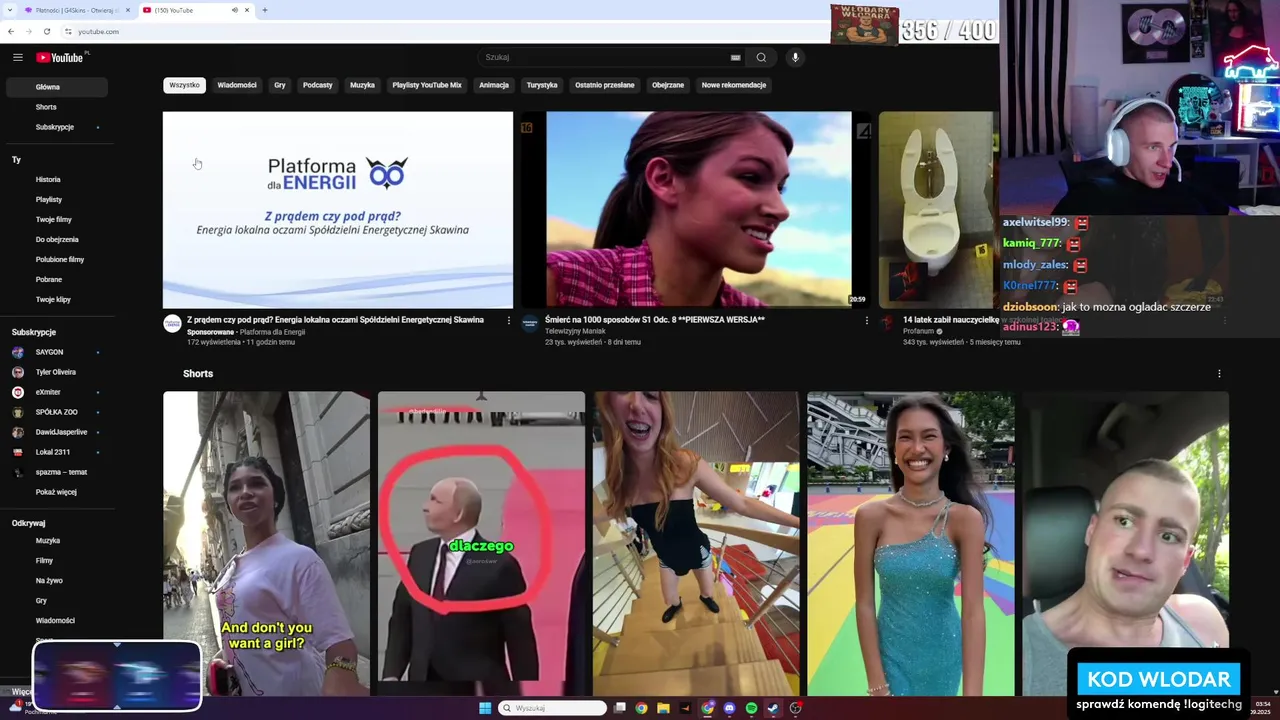The height and width of the screenshot is (720, 1280).
Task: Select the Wszystko filter chip
Action: [x=184, y=85]
